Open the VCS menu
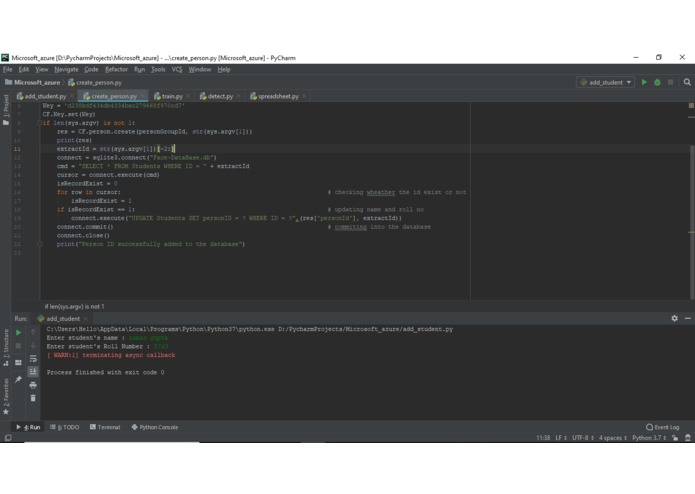Viewport: 695px width, 494px height. coord(177,70)
